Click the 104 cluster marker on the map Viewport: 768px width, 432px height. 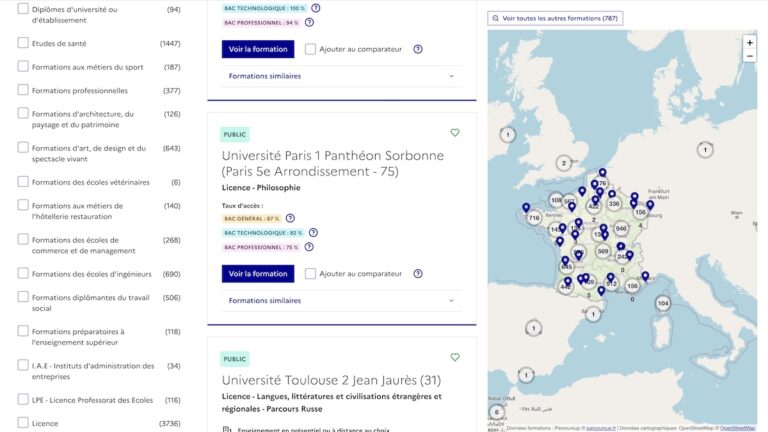(x=662, y=303)
